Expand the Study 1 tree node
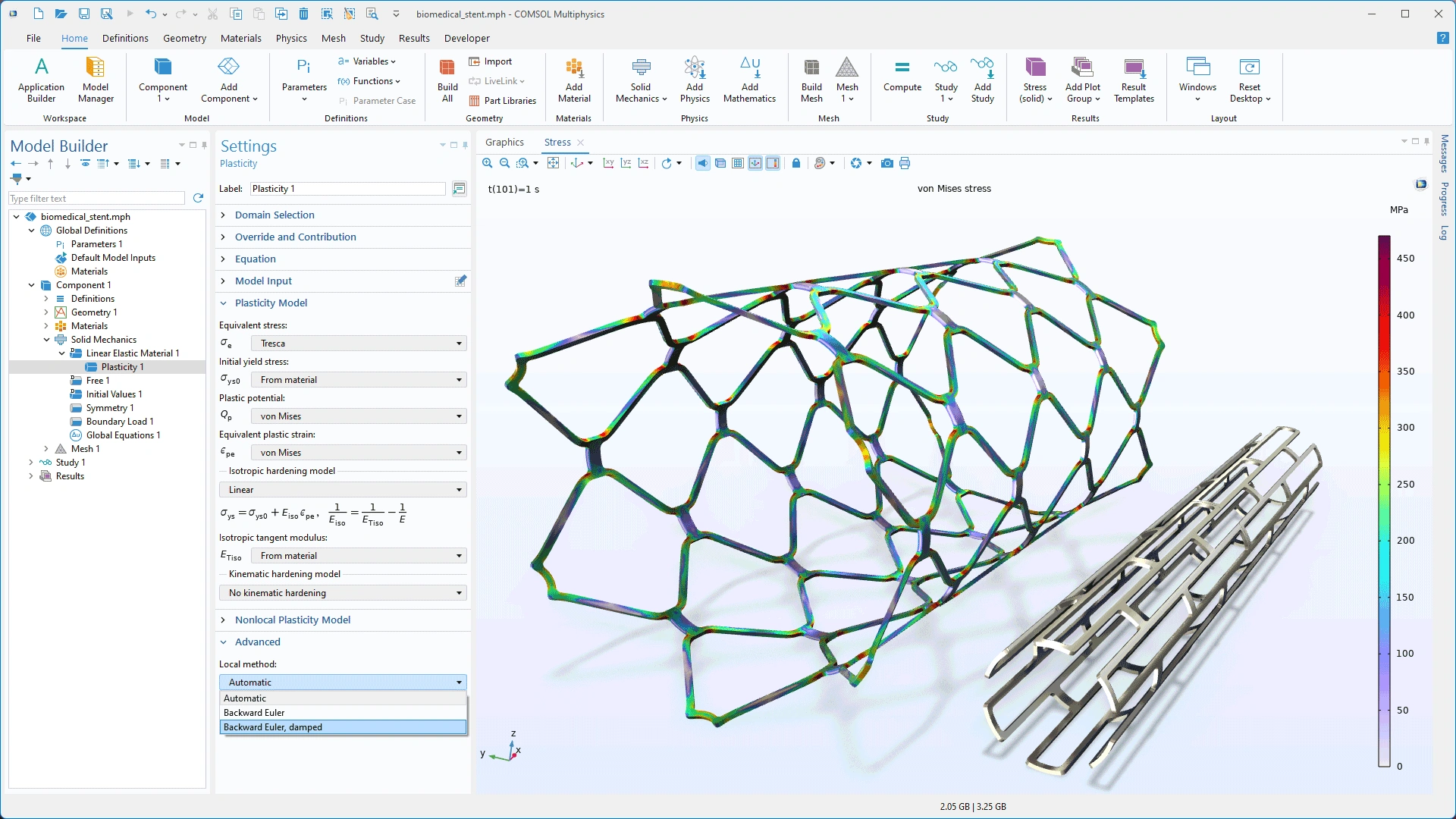 pos(31,463)
